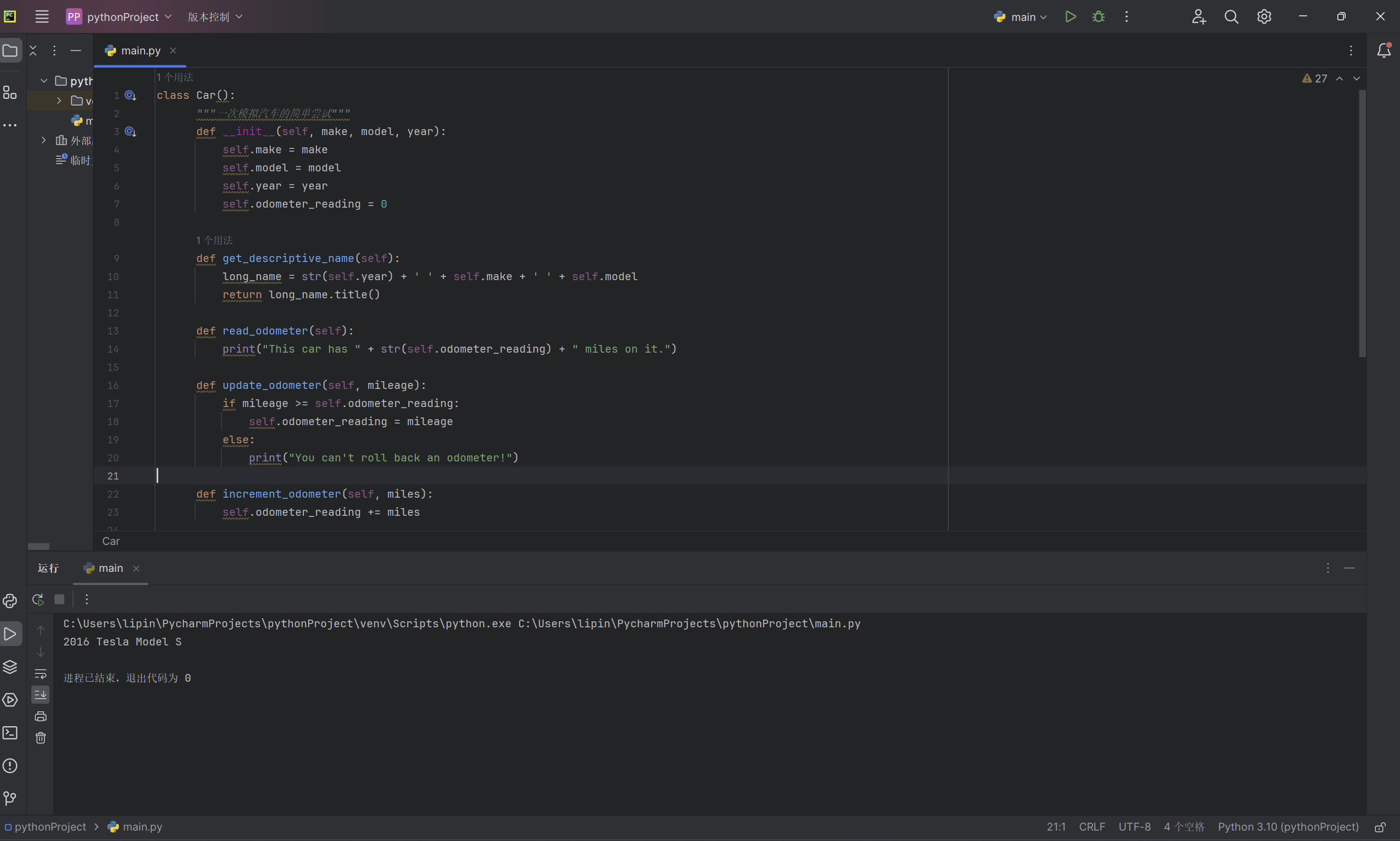Click the stop process square button
This screenshot has width=1400, height=841.
[59, 599]
